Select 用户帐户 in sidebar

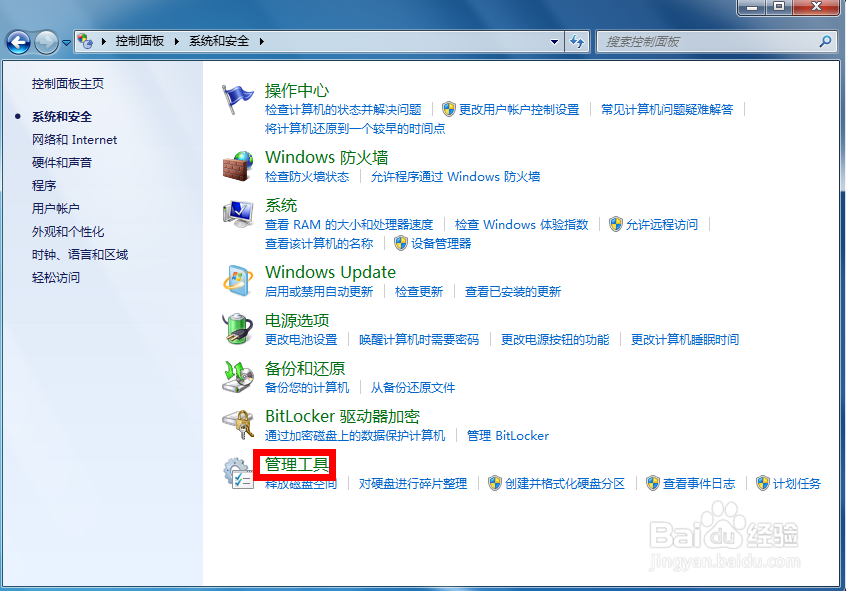click(56, 208)
